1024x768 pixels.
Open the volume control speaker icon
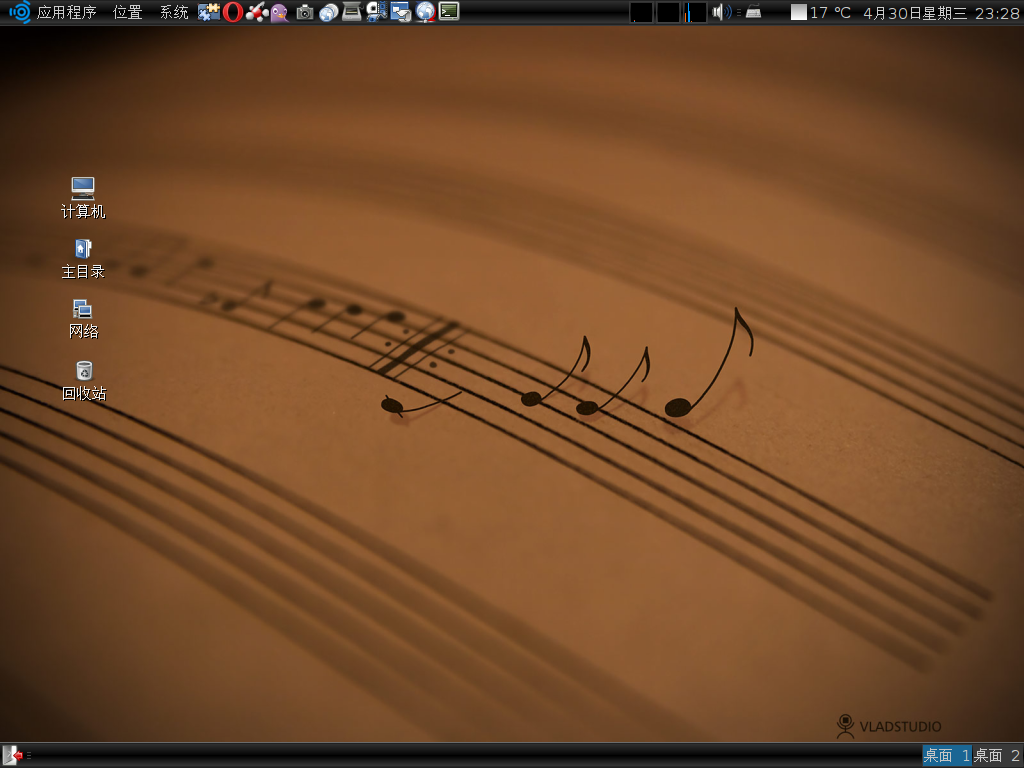(721, 12)
